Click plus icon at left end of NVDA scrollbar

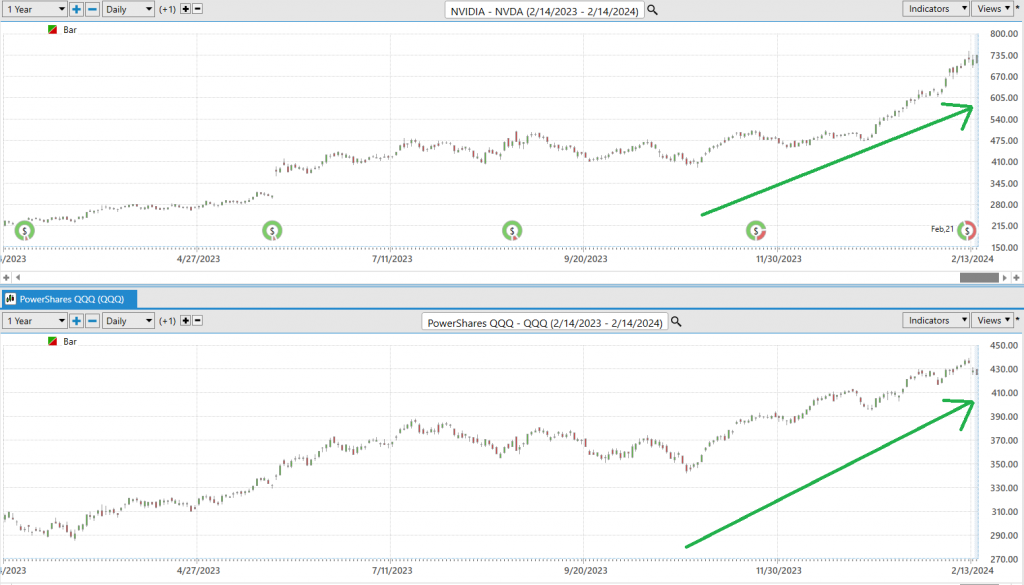click(x=7, y=277)
